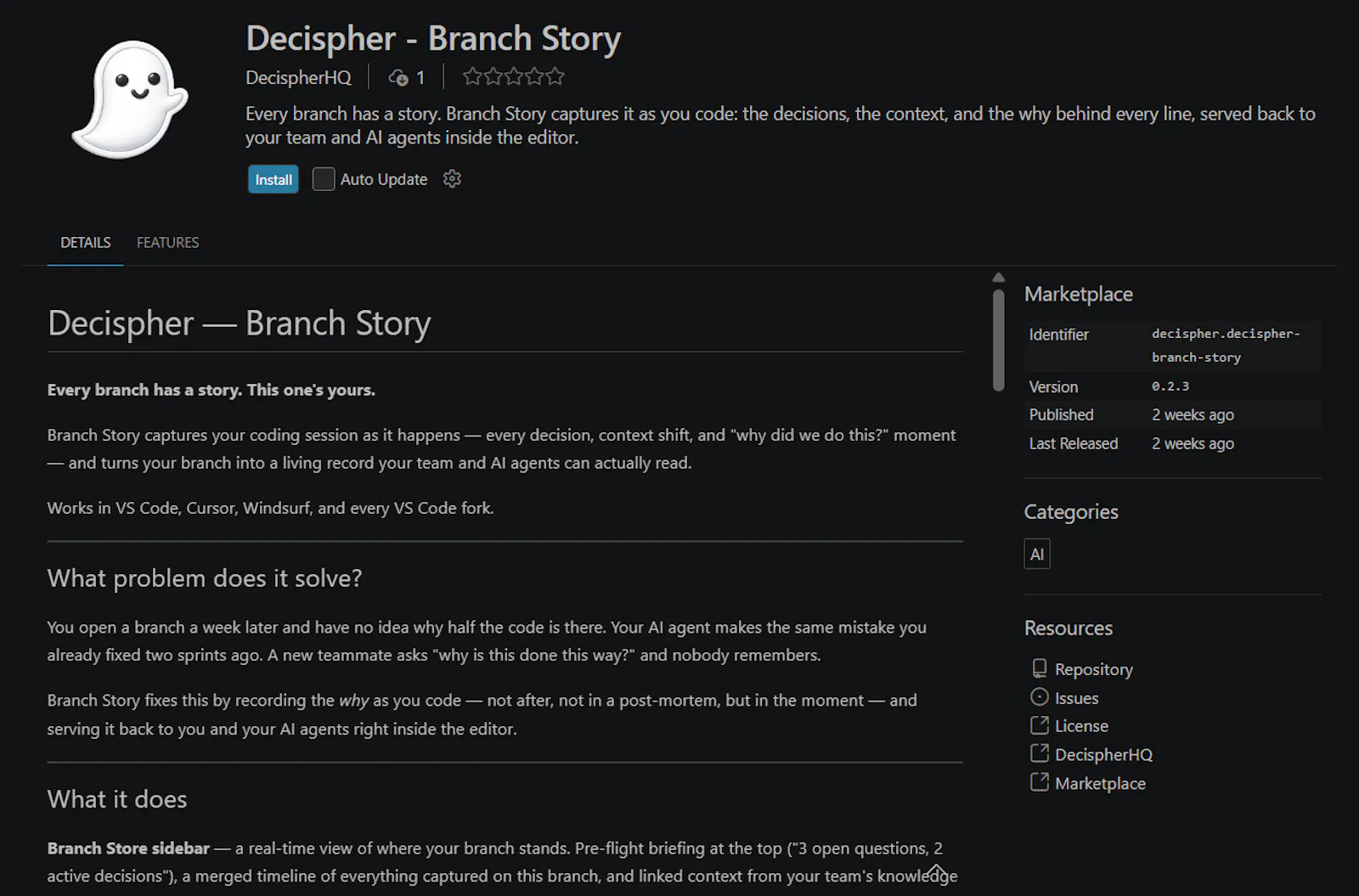Click the Decispher - Branch Story title

(x=433, y=39)
